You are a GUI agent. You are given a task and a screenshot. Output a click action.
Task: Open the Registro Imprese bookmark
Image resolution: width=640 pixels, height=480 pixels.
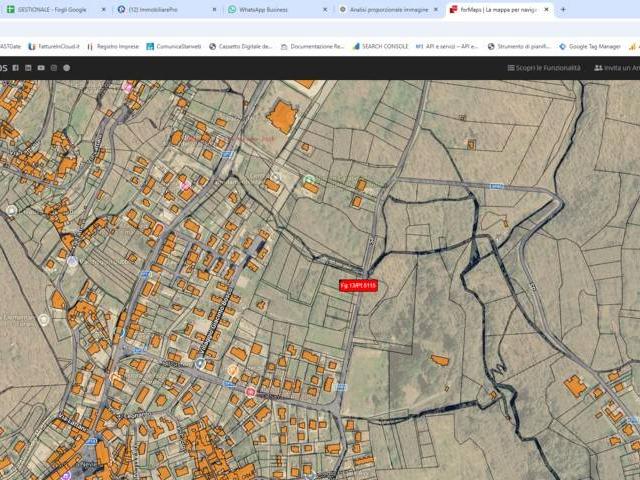tap(113, 47)
